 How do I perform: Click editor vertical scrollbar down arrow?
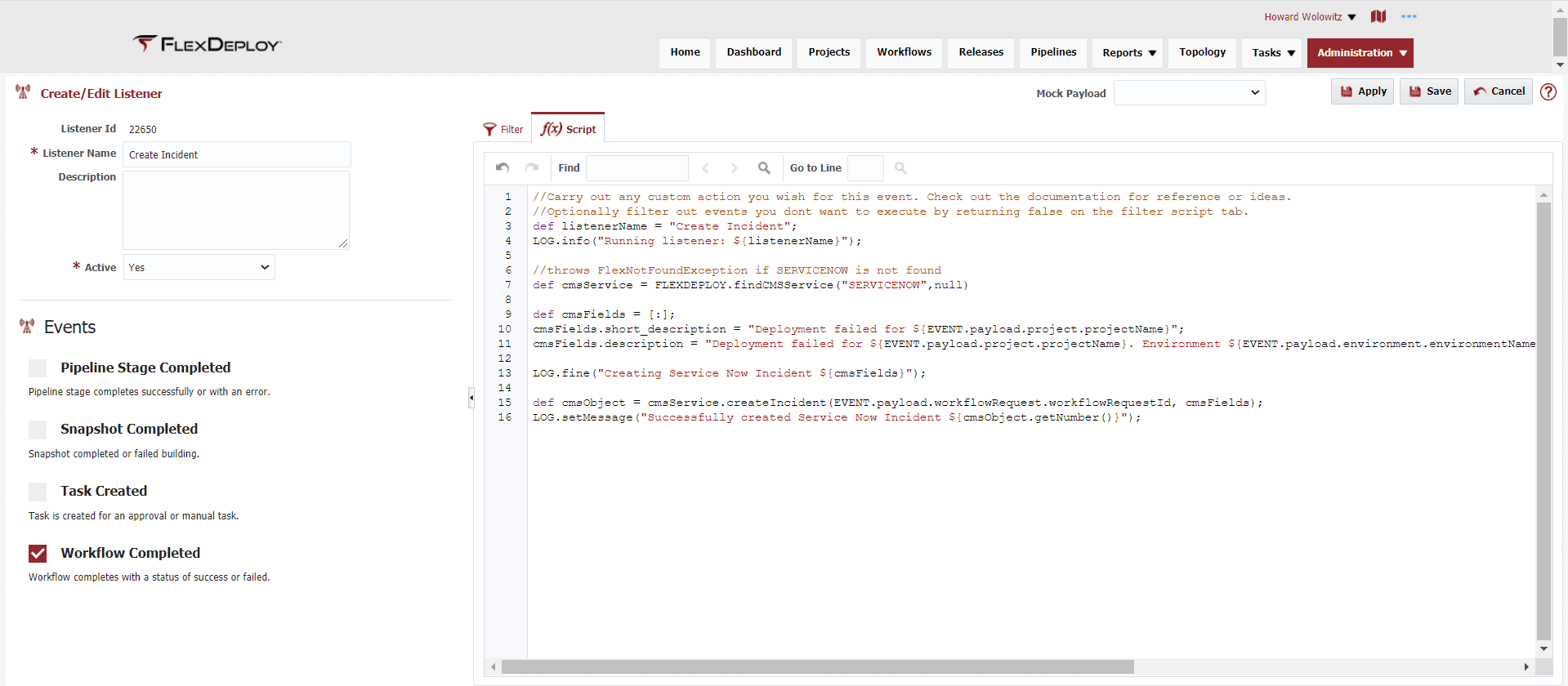[1543, 649]
